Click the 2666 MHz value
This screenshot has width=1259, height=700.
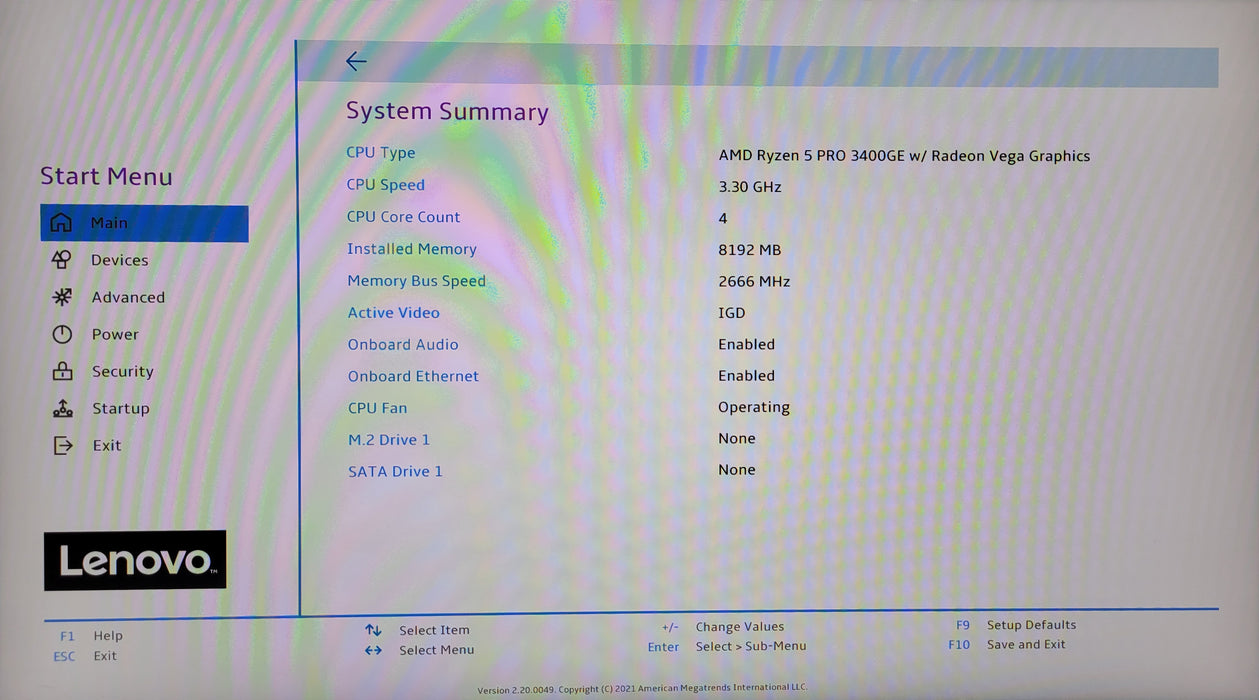pos(754,282)
